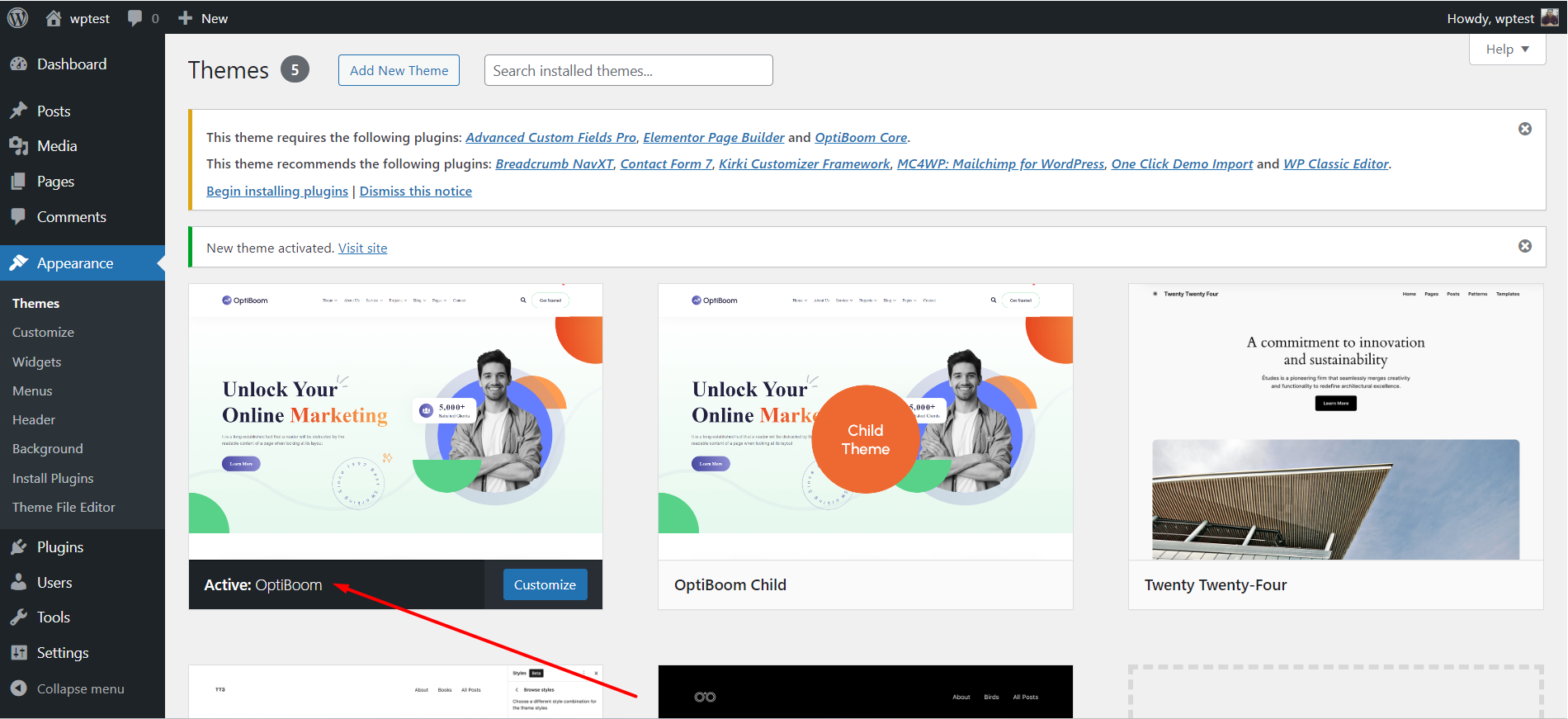Screen dimensions: 1568x719
Task: Open the Background submenu item
Action: tap(48, 448)
